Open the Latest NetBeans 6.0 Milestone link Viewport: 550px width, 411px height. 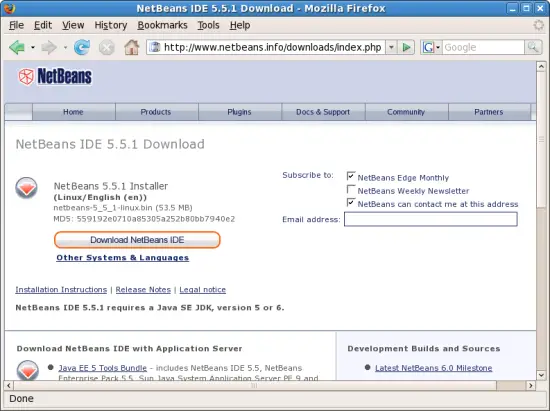(x=434, y=368)
